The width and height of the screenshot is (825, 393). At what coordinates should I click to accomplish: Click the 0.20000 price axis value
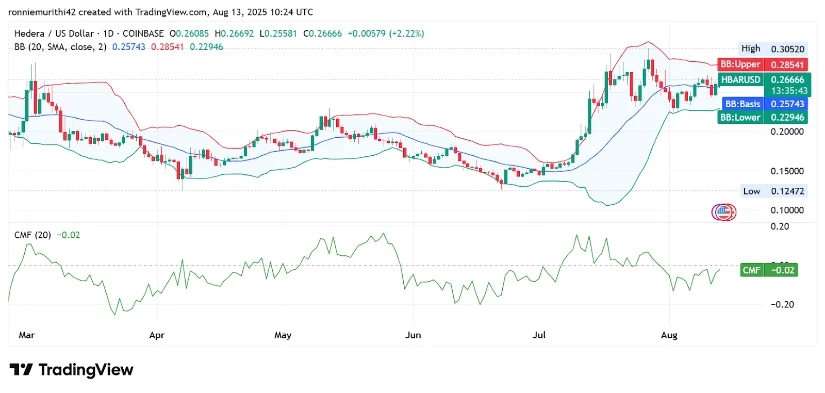787,132
